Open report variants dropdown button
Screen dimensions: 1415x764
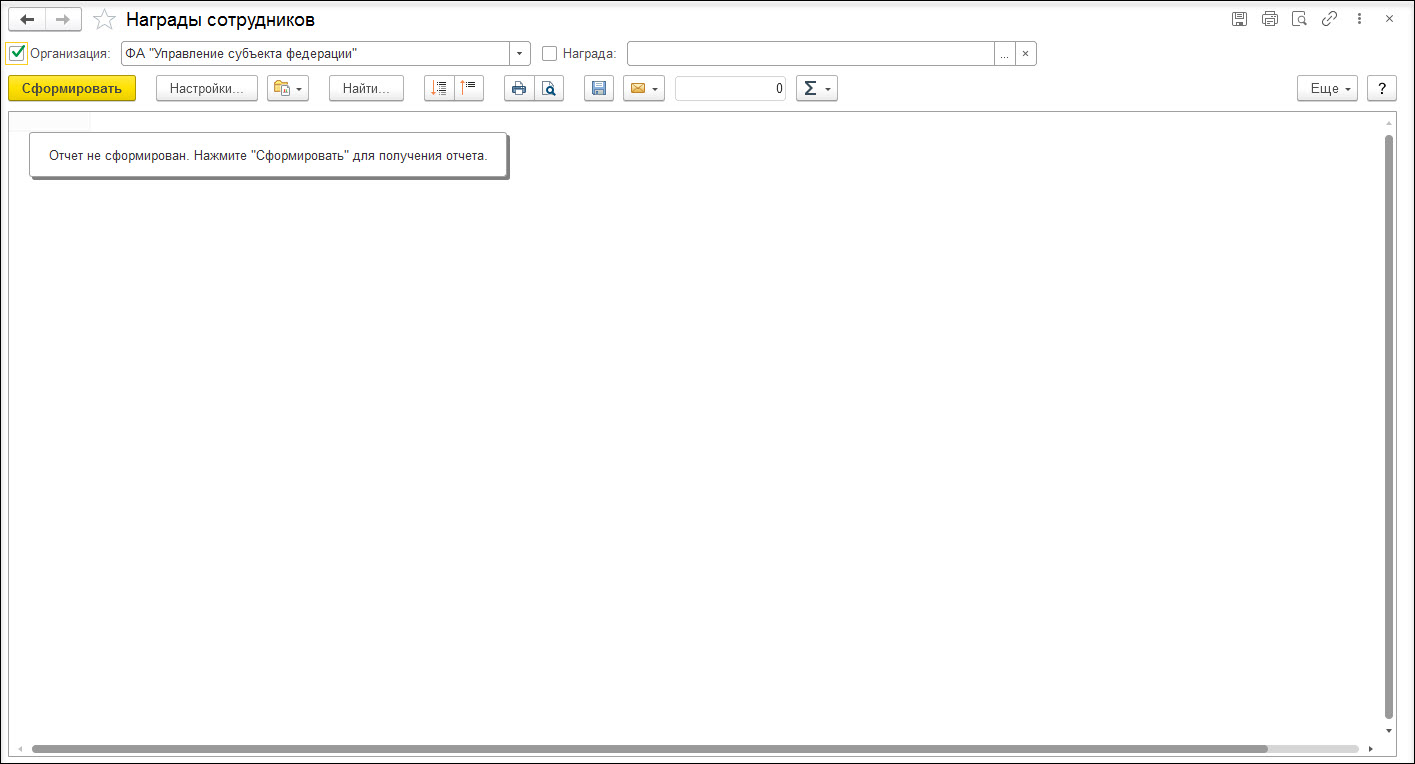[288, 88]
